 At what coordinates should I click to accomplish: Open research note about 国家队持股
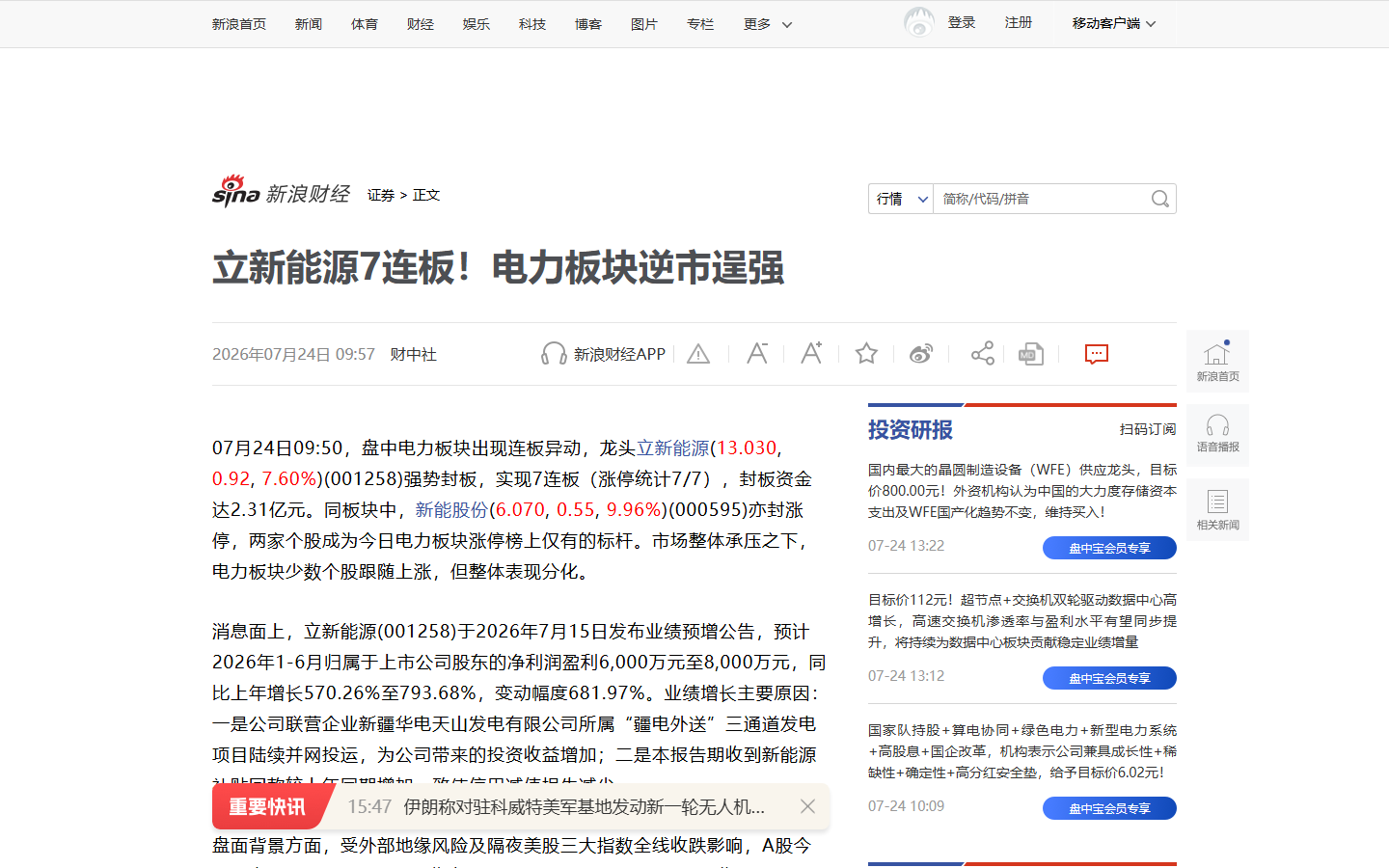(x=1022, y=751)
